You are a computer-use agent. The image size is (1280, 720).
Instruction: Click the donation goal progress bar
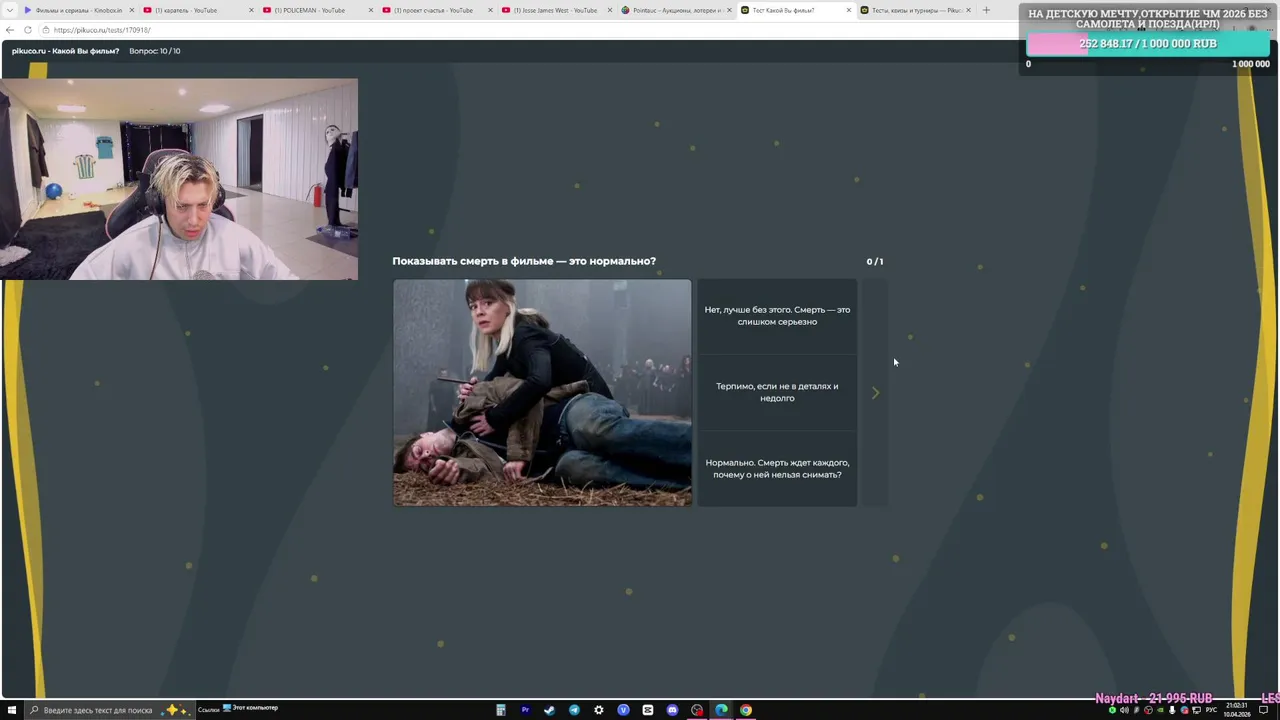click(1148, 44)
